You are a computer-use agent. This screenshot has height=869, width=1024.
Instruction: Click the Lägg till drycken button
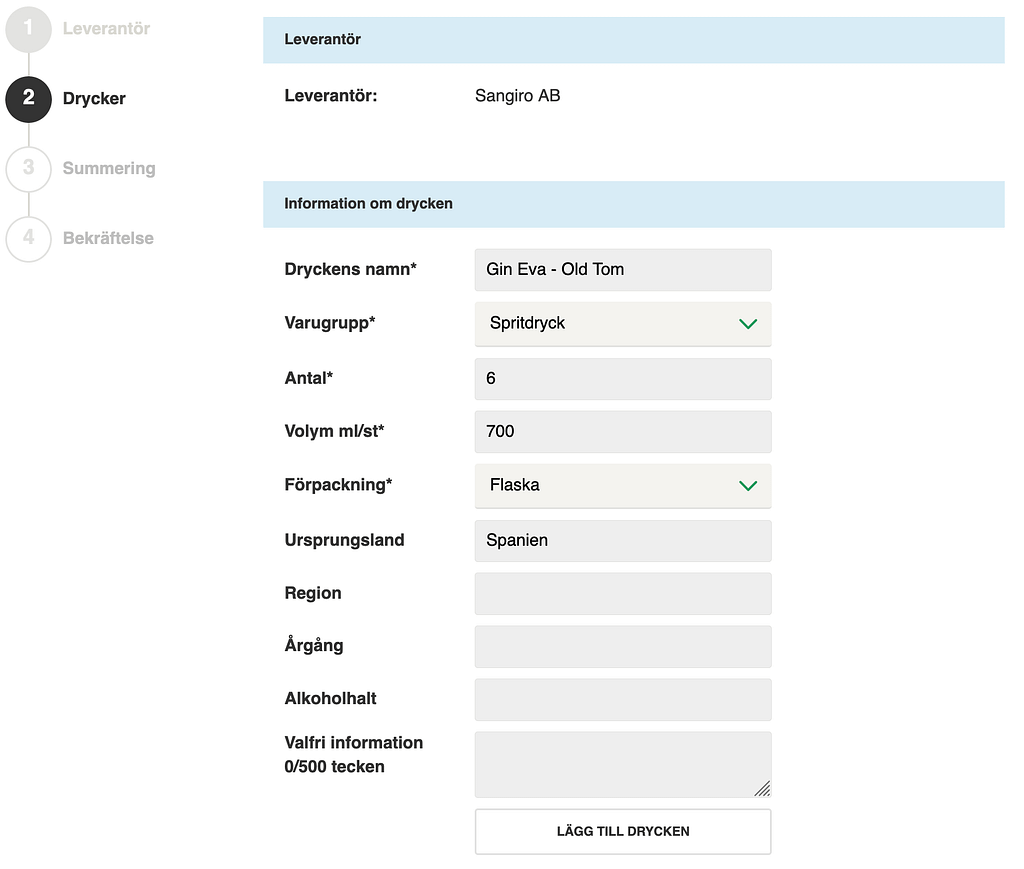[x=622, y=832]
